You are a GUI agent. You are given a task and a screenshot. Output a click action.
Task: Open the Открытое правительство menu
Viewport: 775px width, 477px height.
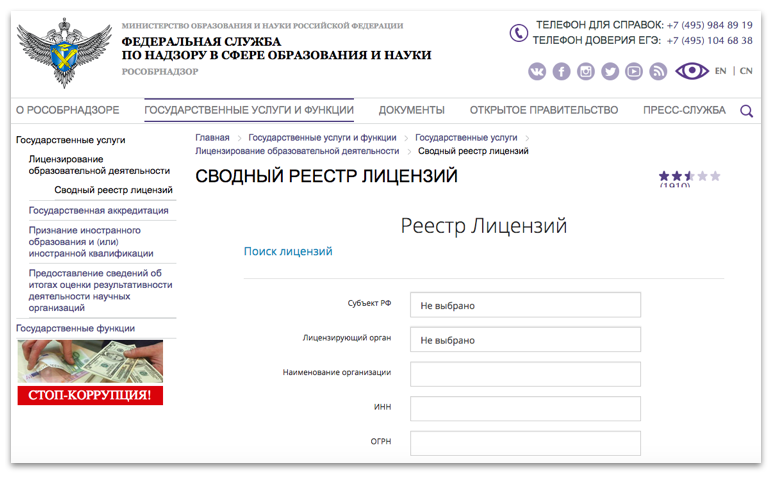544,110
